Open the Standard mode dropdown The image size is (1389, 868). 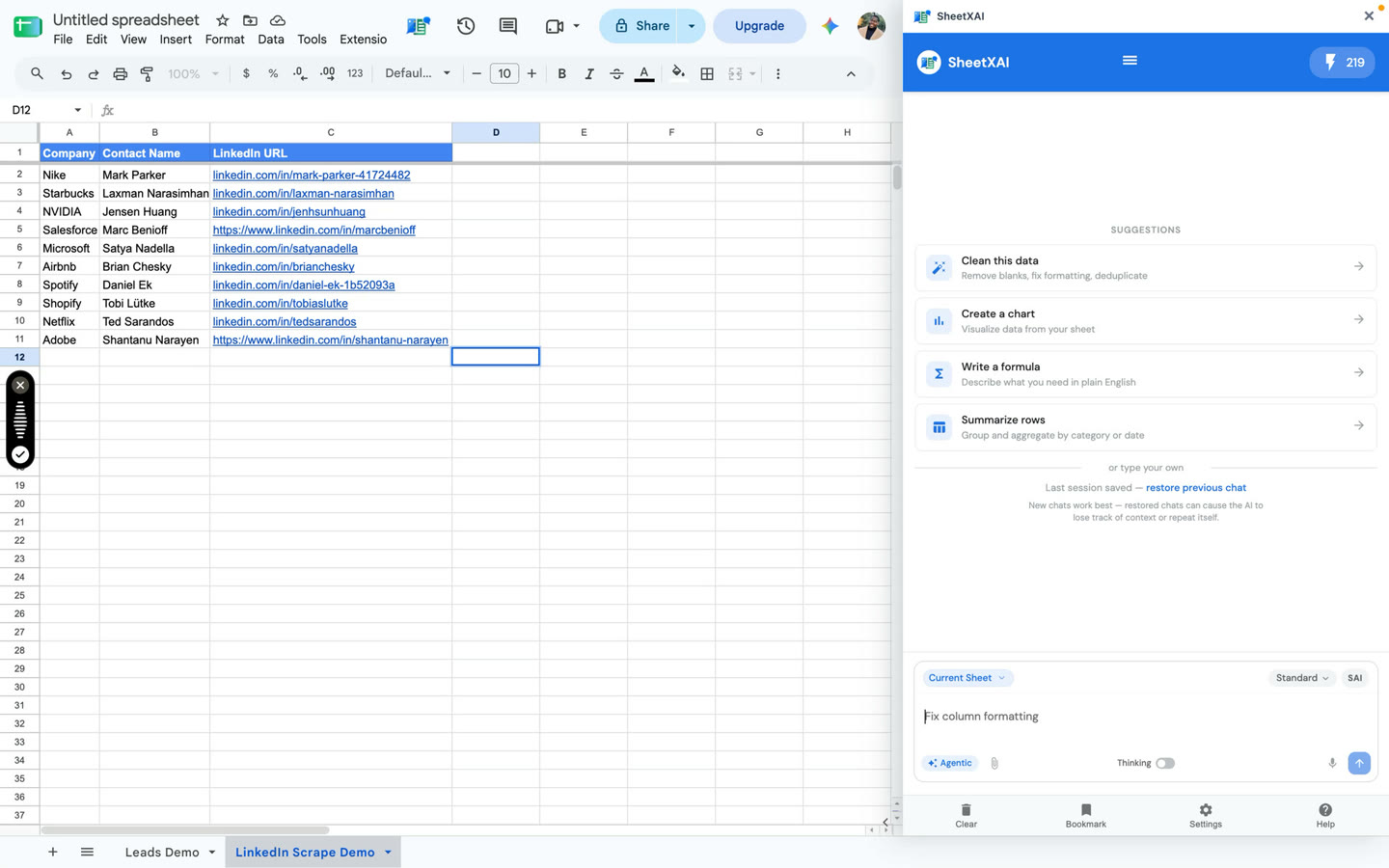click(1301, 678)
